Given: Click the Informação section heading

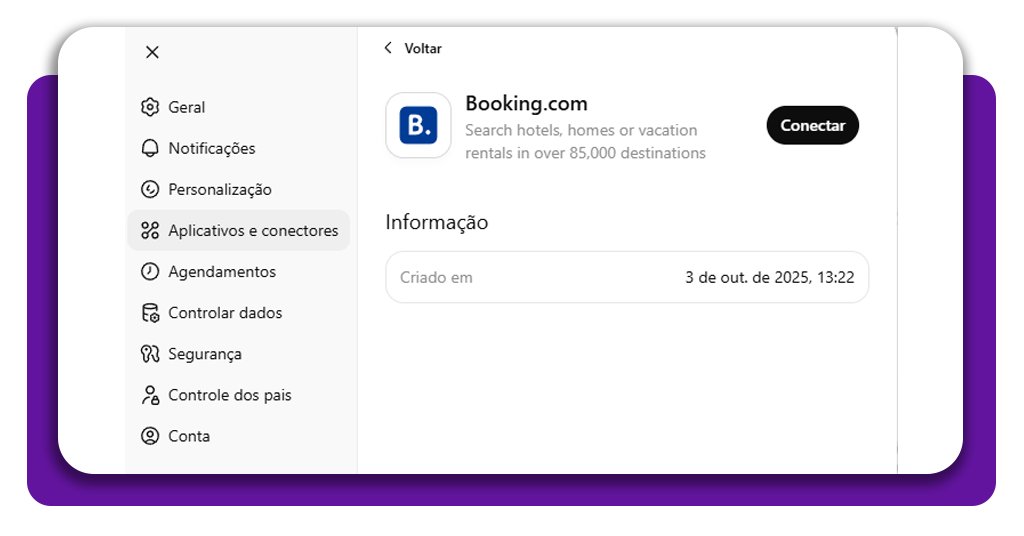Looking at the screenshot, I should coord(436,222).
